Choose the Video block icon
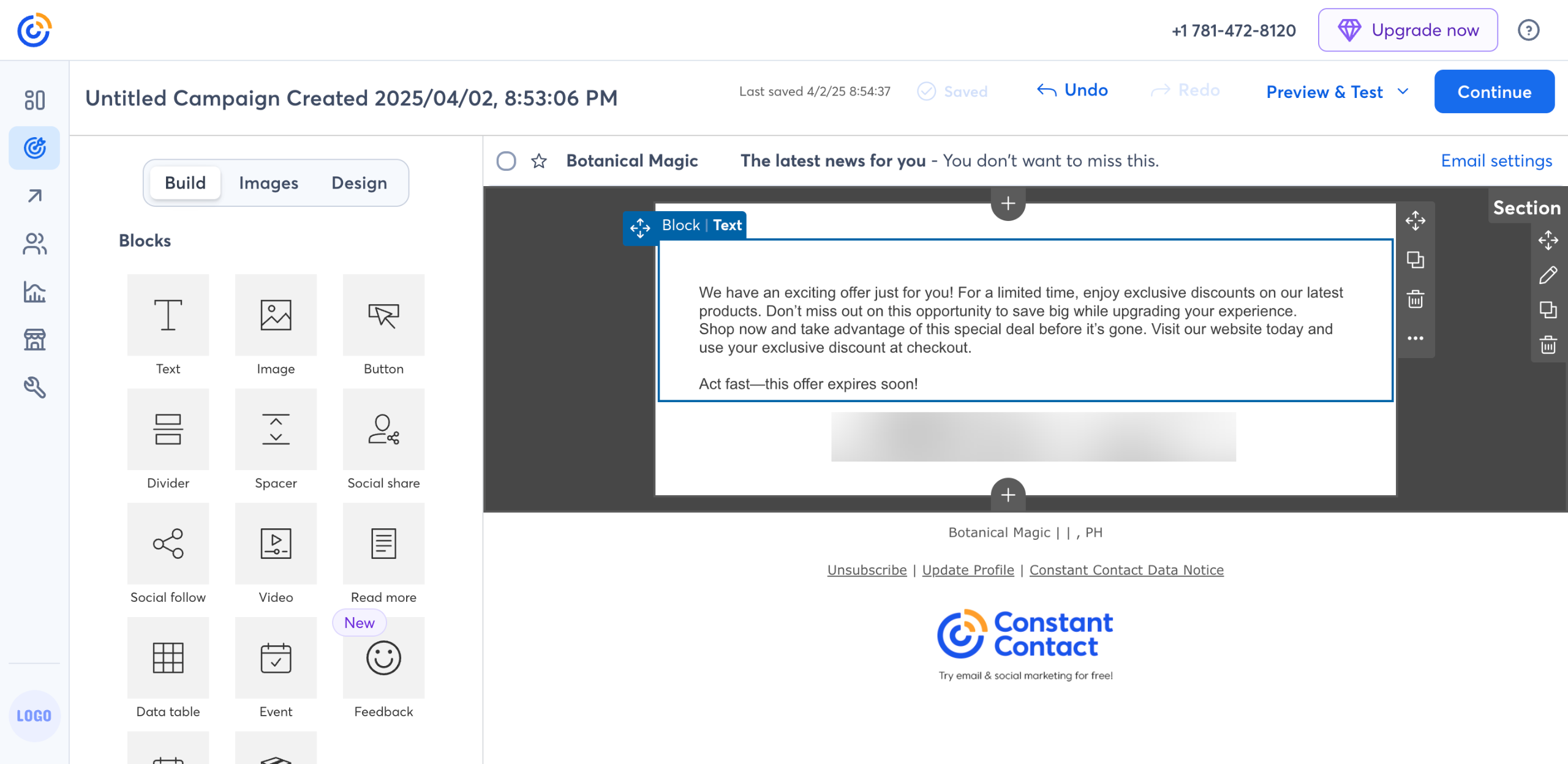Screen dimensions: 1568x764 pyautogui.click(x=276, y=544)
